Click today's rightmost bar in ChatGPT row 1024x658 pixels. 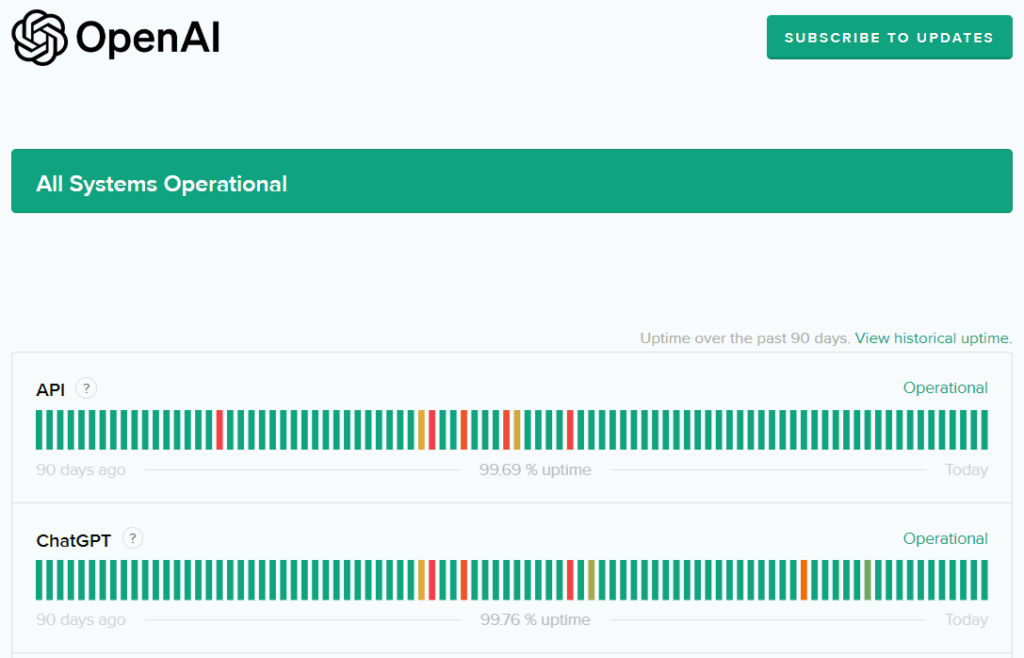[x=984, y=580]
